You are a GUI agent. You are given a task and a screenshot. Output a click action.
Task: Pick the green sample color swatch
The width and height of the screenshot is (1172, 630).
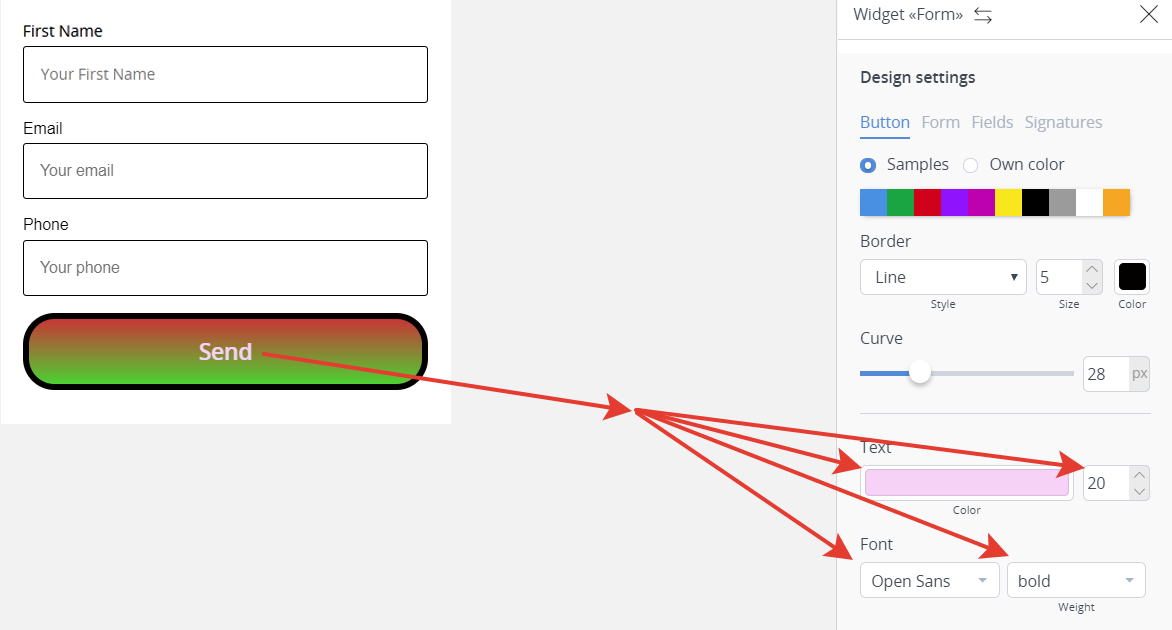(901, 203)
